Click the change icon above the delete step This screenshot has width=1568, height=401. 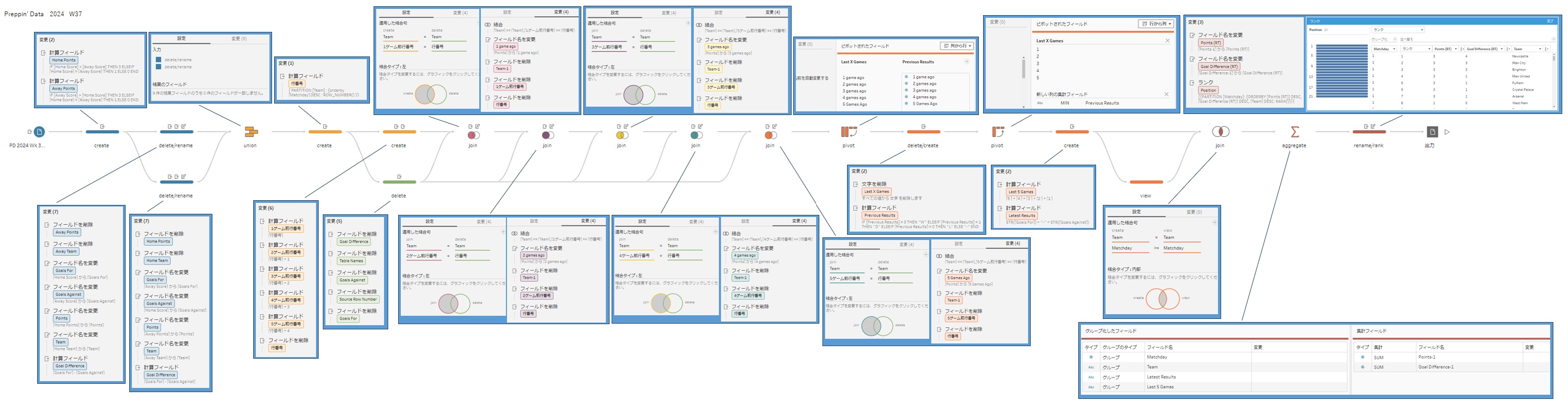(x=399, y=177)
